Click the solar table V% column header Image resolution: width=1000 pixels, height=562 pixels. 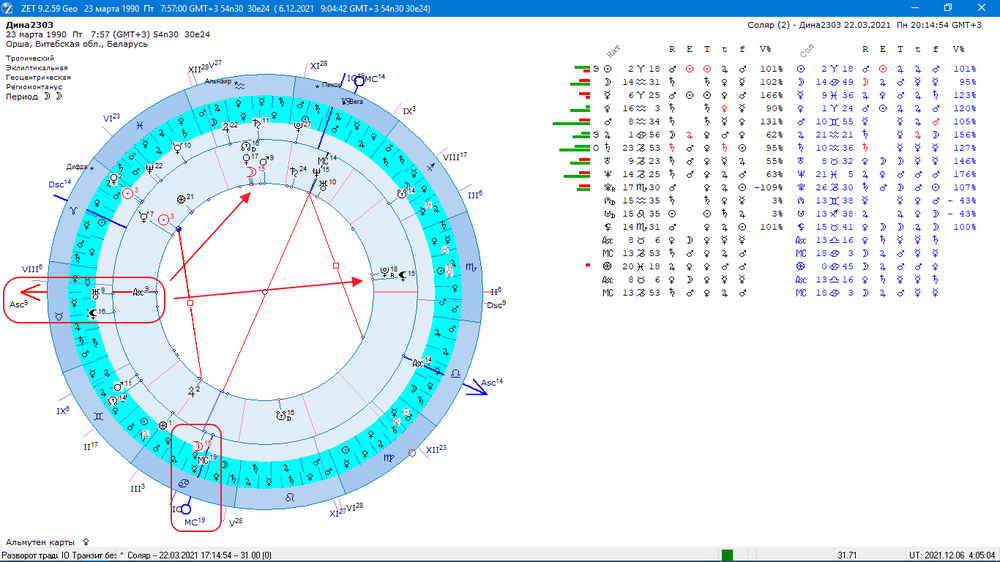959,49
